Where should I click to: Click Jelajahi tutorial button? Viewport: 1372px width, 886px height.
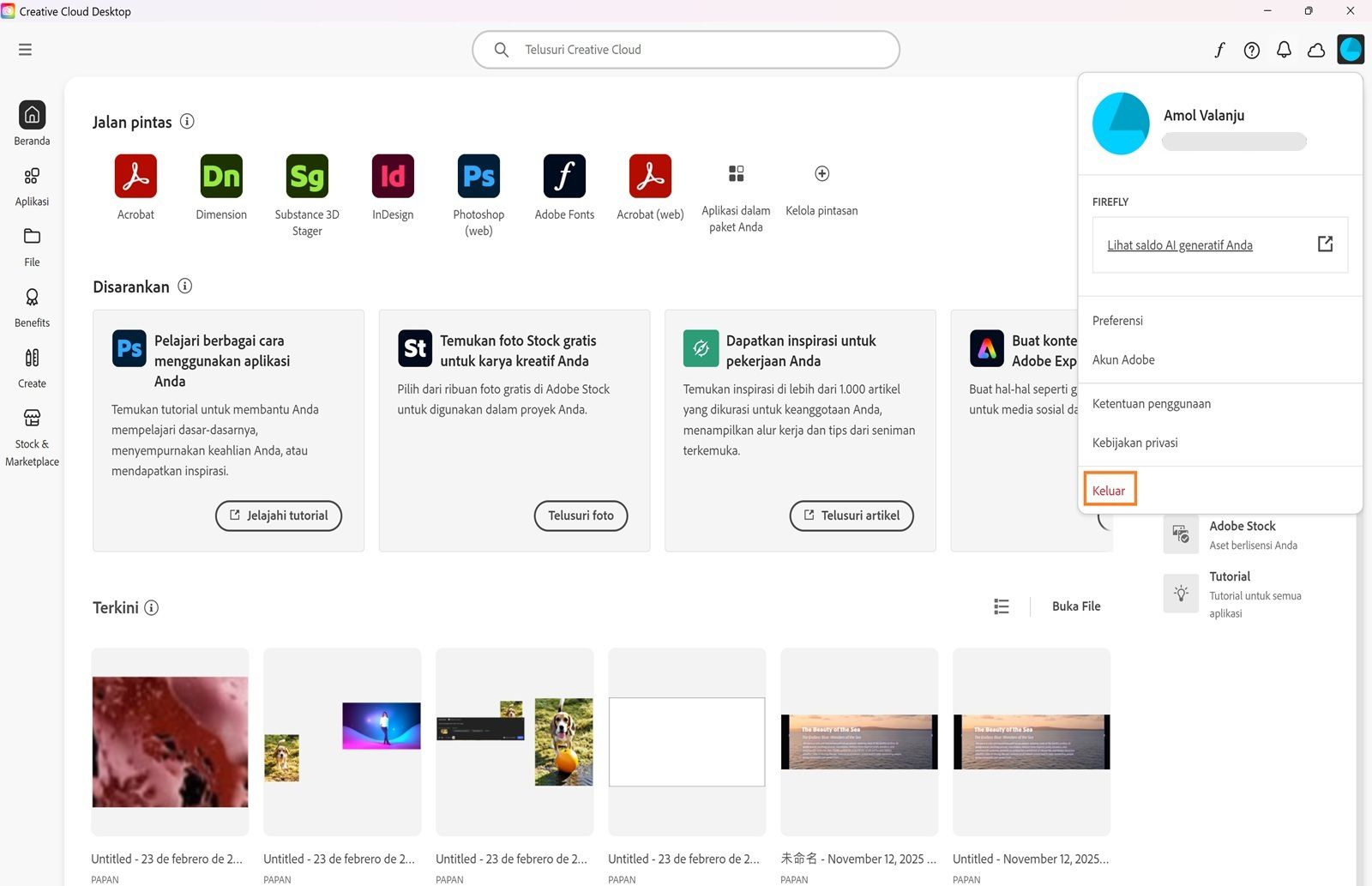(279, 515)
